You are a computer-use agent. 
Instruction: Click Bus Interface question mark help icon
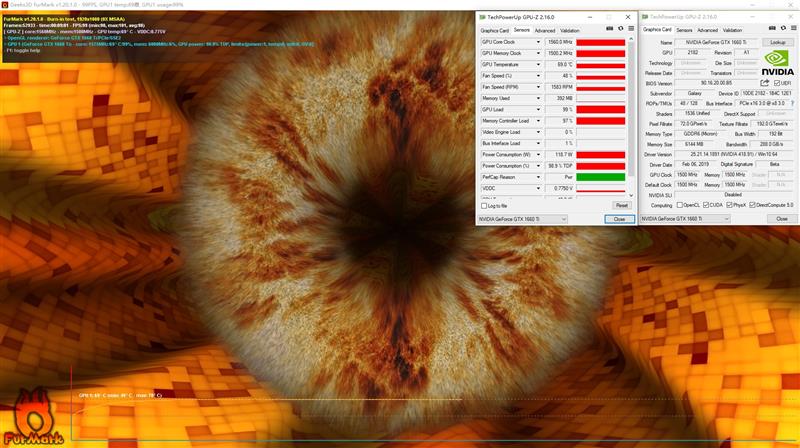(x=793, y=103)
